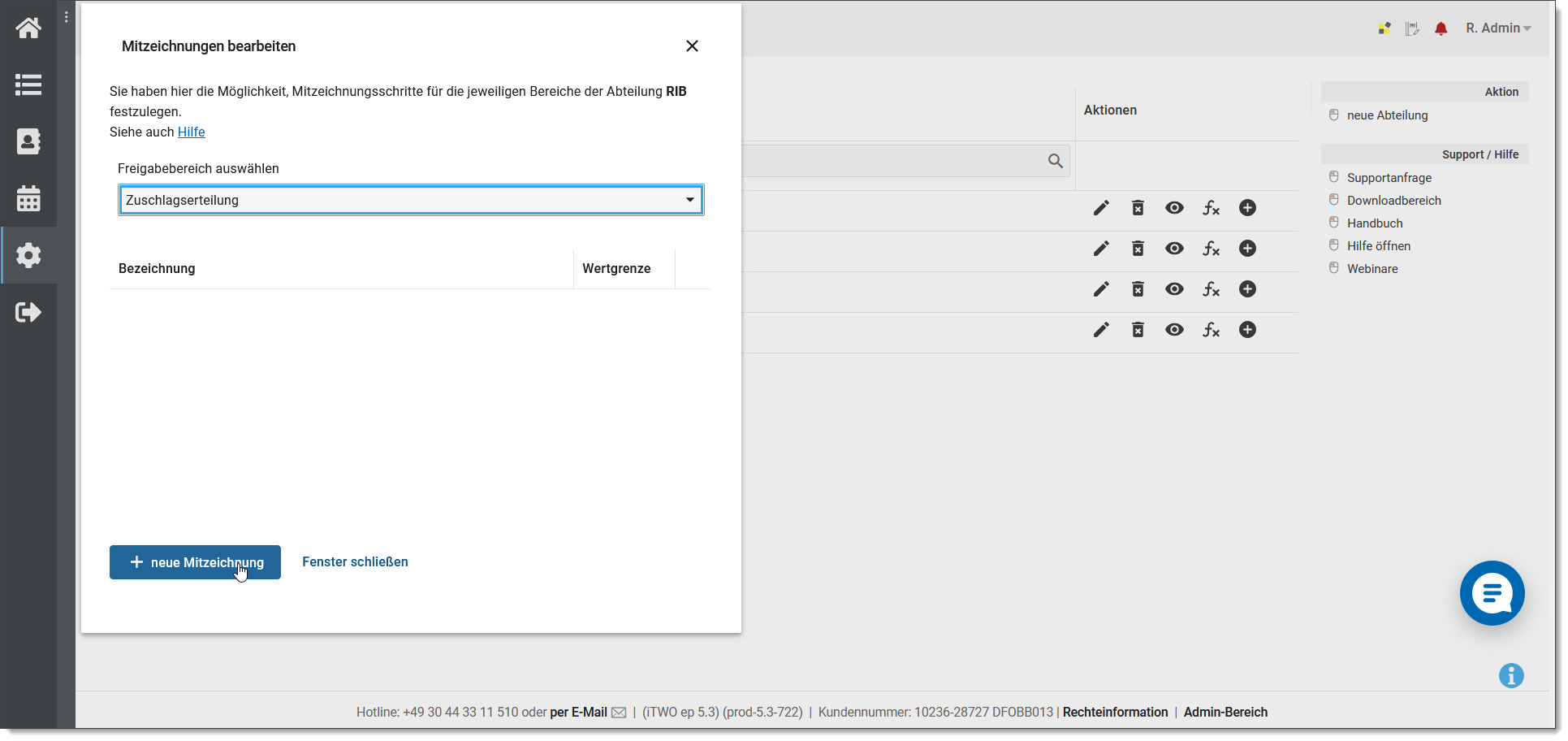Click the pencil edit icon in first row
Image resolution: width=1568 pixels, height=741 pixels.
pos(1101,208)
